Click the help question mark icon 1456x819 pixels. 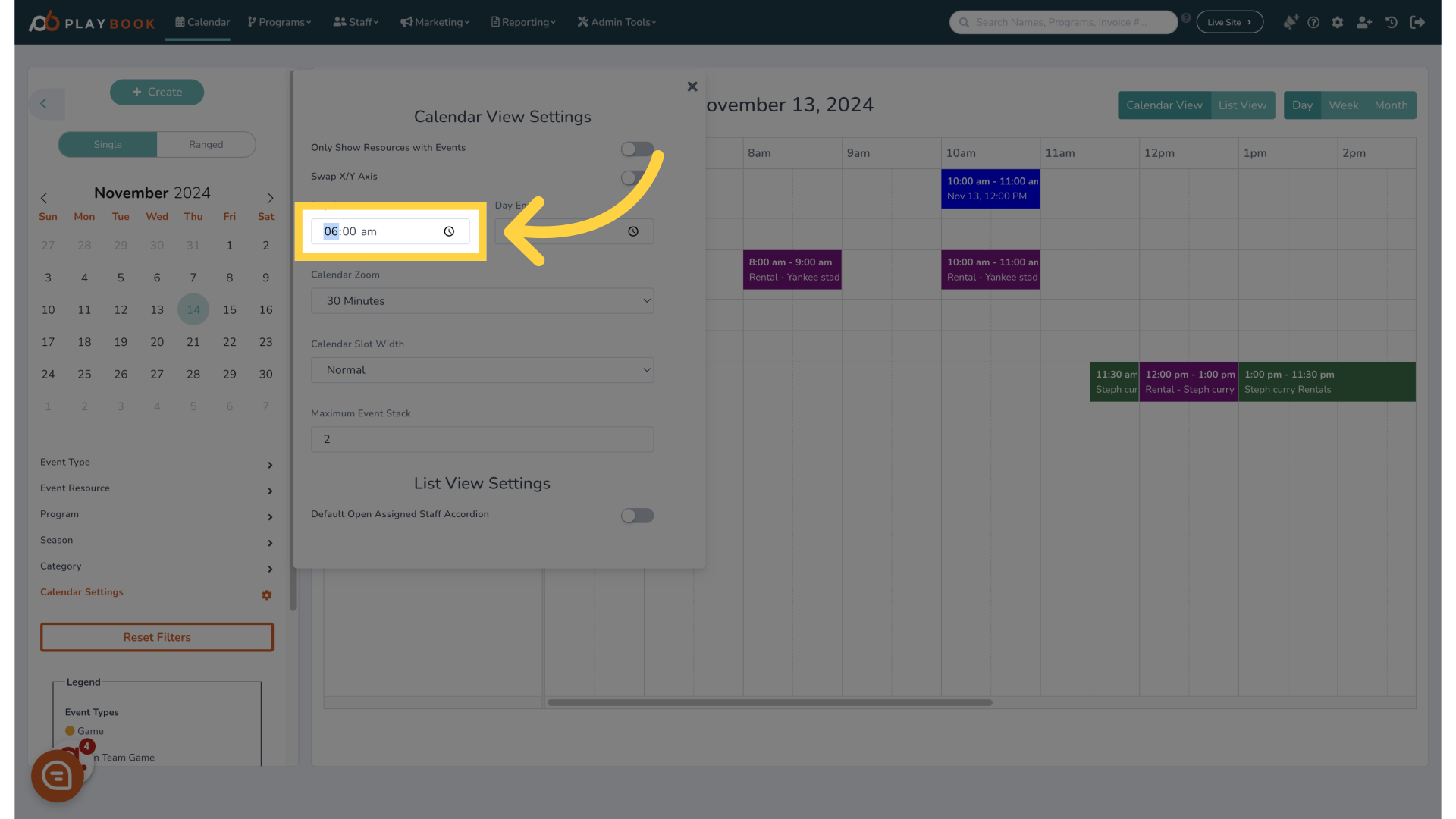coord(1314,22)
